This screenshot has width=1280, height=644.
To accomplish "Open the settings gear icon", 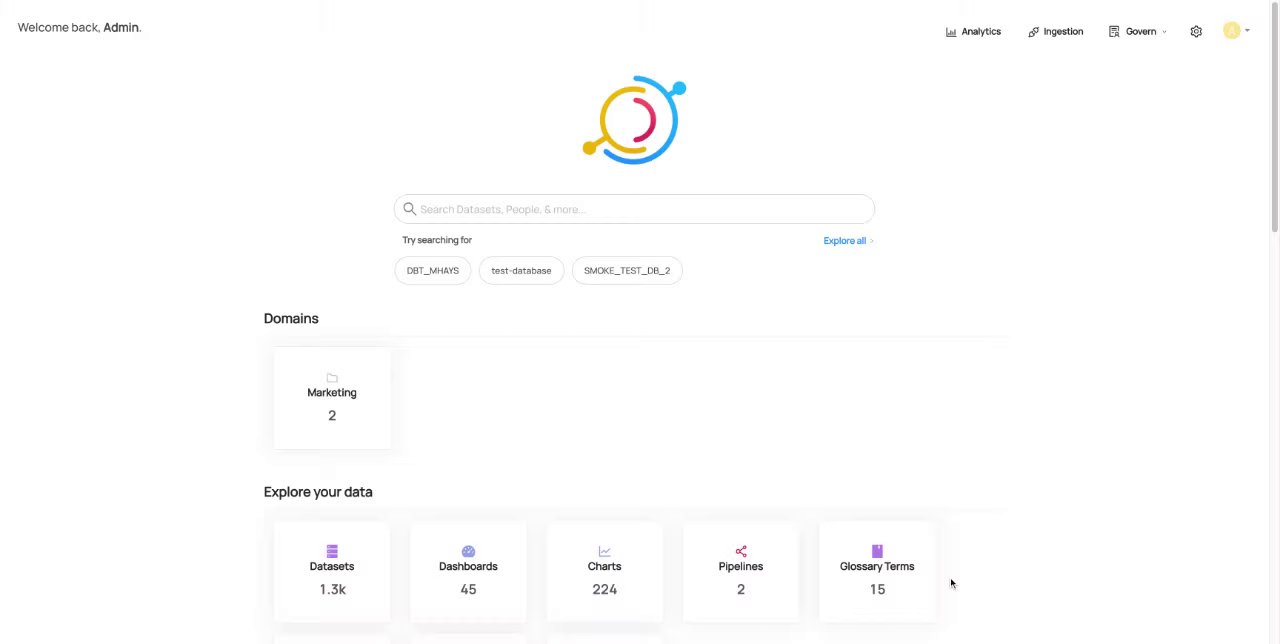I will click(x=1196, y=32).
